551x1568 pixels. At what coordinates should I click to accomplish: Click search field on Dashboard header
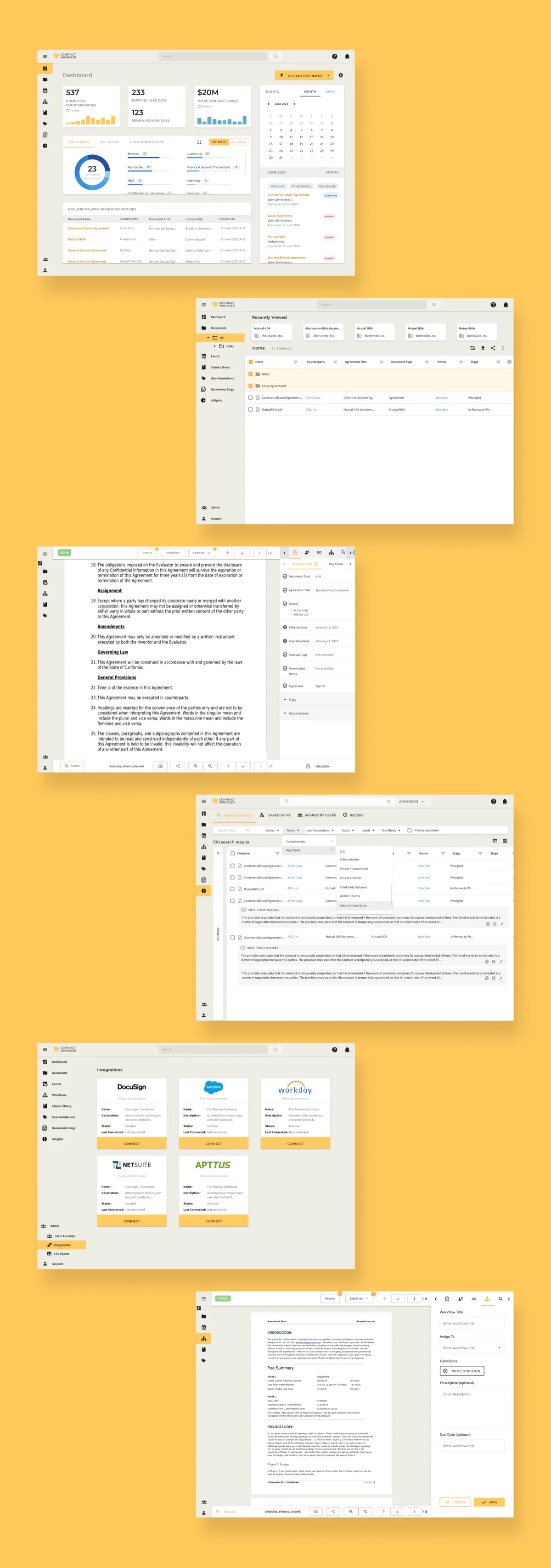point(214,56)
